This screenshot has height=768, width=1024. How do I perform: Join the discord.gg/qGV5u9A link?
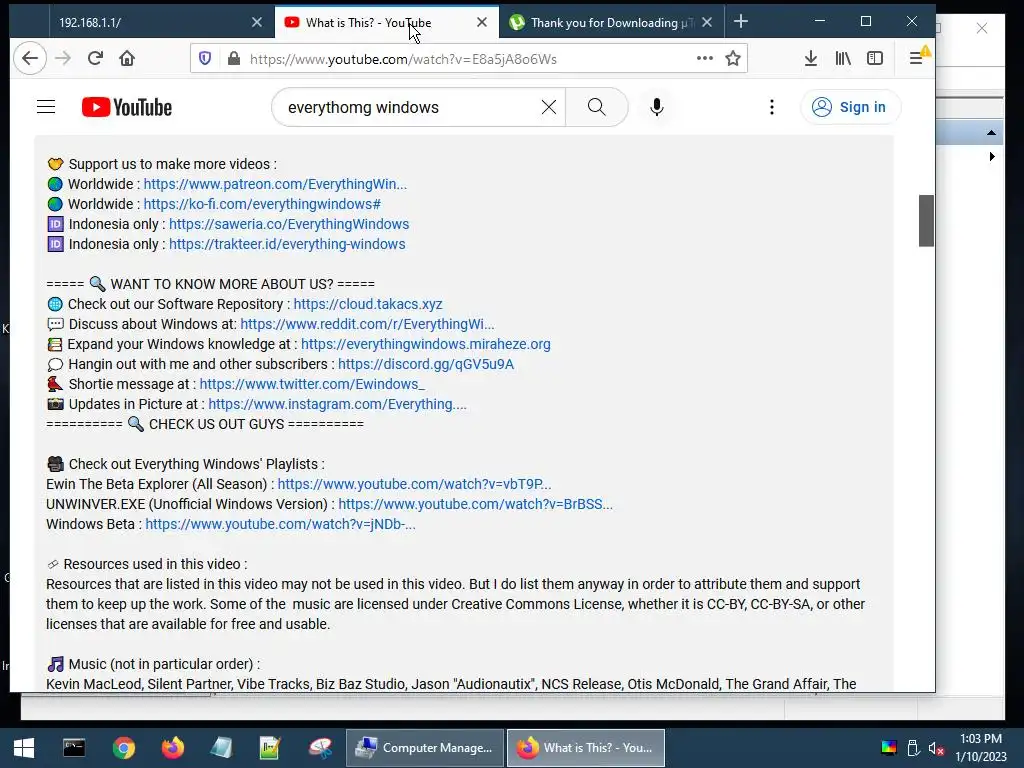[426, 364]
